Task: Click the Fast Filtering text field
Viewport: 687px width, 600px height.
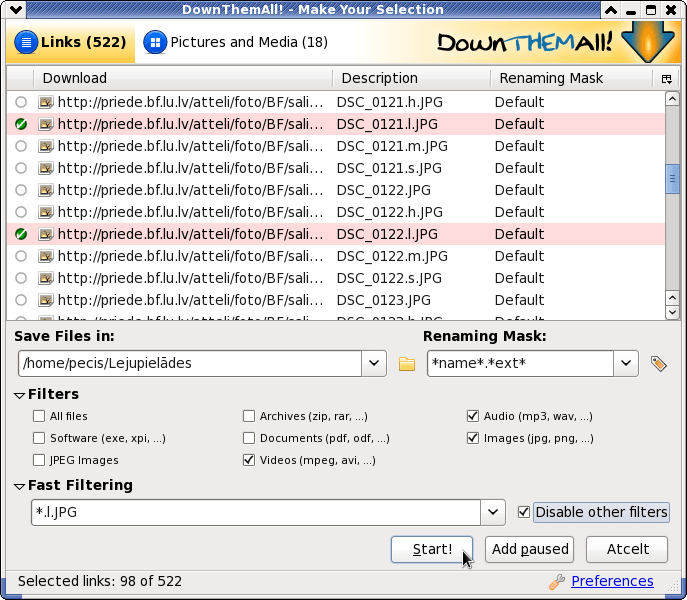Action: (256, 512)
